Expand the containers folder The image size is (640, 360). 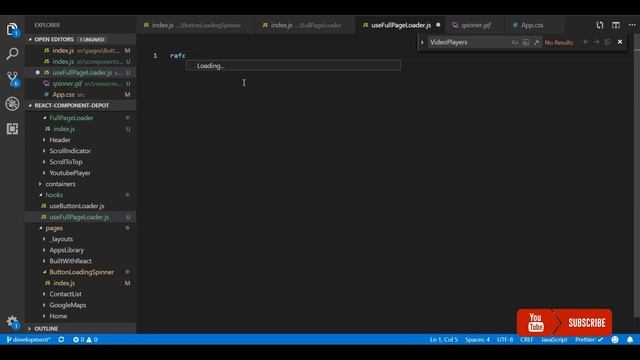pyautogui.click(x=60, y=184)
